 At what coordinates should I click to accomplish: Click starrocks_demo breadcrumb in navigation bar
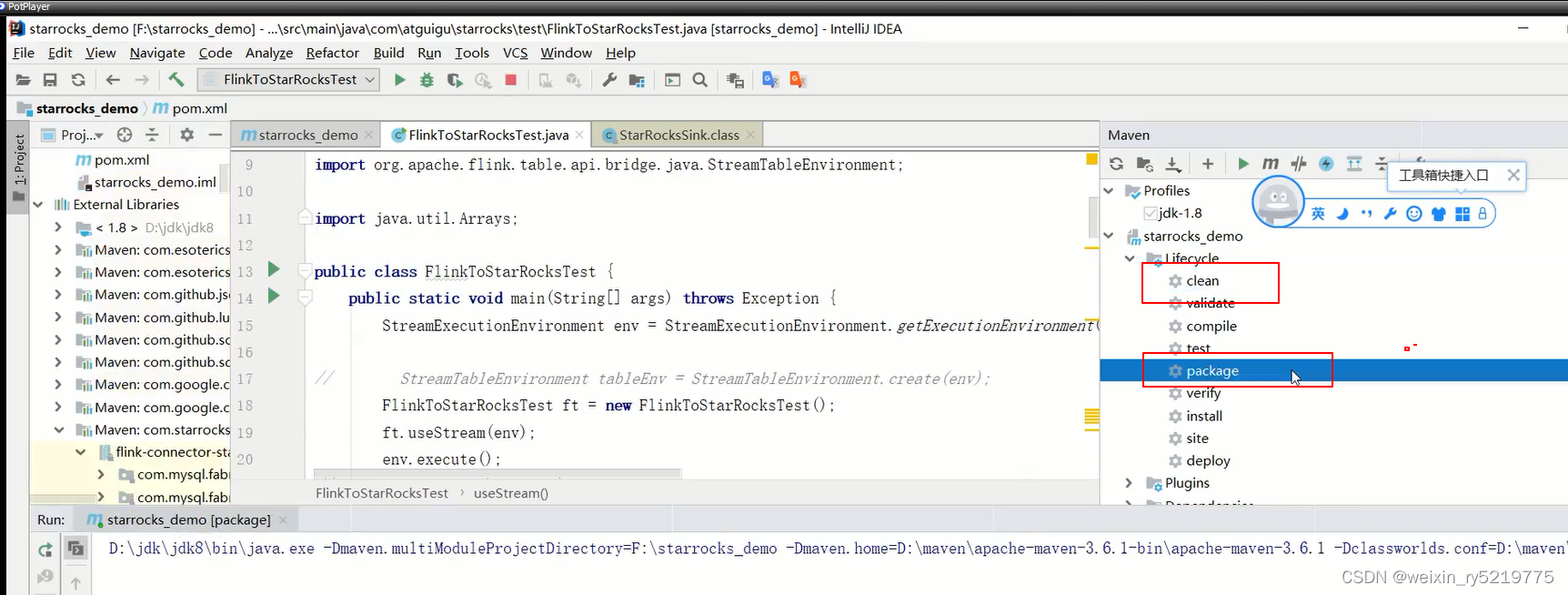[86, 108]
